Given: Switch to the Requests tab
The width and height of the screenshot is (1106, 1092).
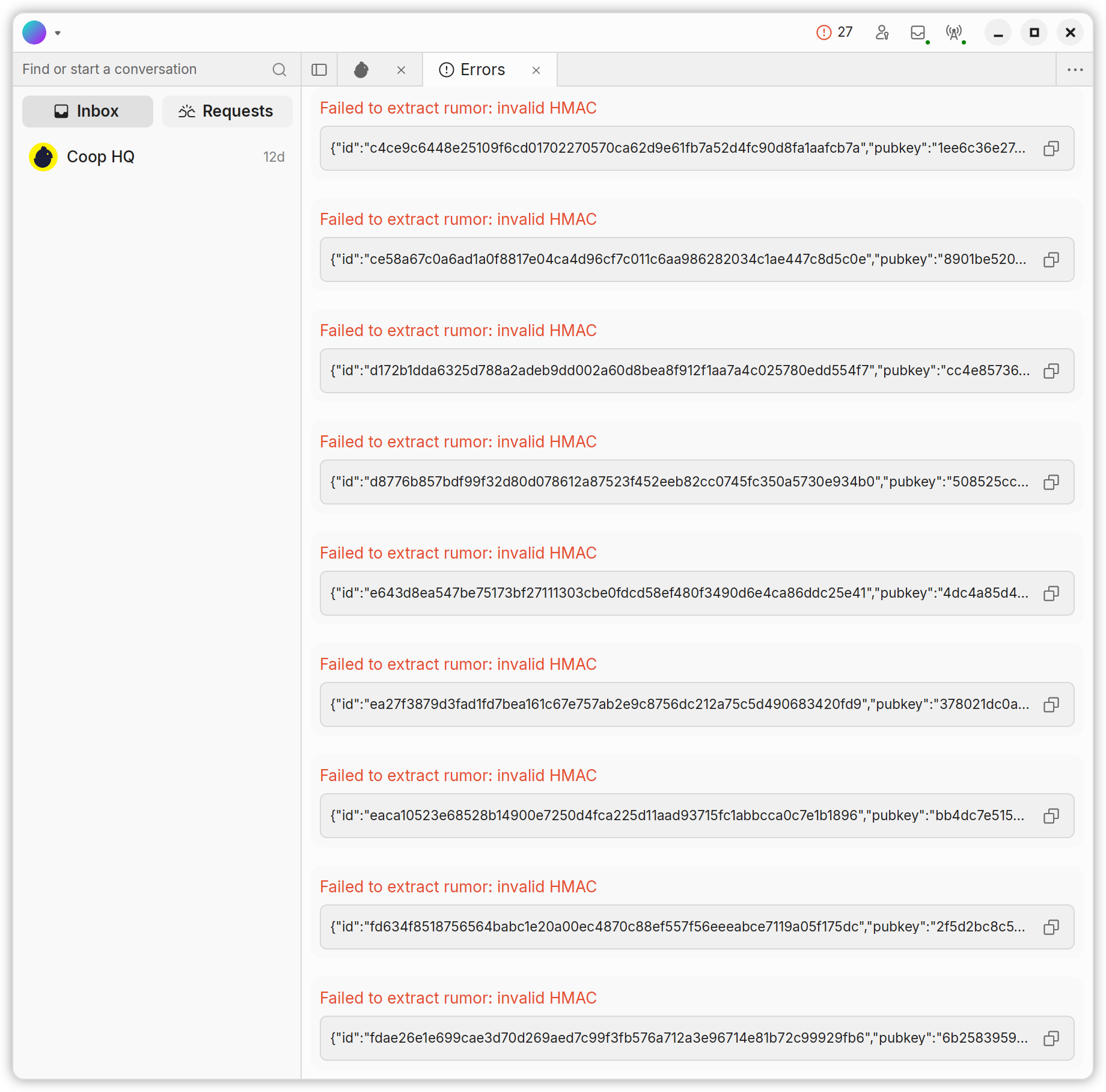Looking at the screenshot, I should point(227,111).
